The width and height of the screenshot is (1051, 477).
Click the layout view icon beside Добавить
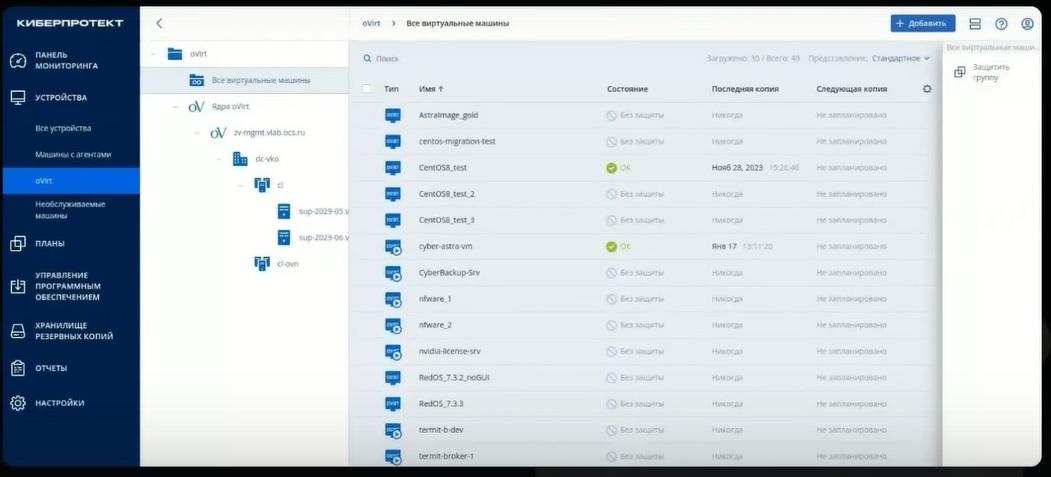[975, 23]
